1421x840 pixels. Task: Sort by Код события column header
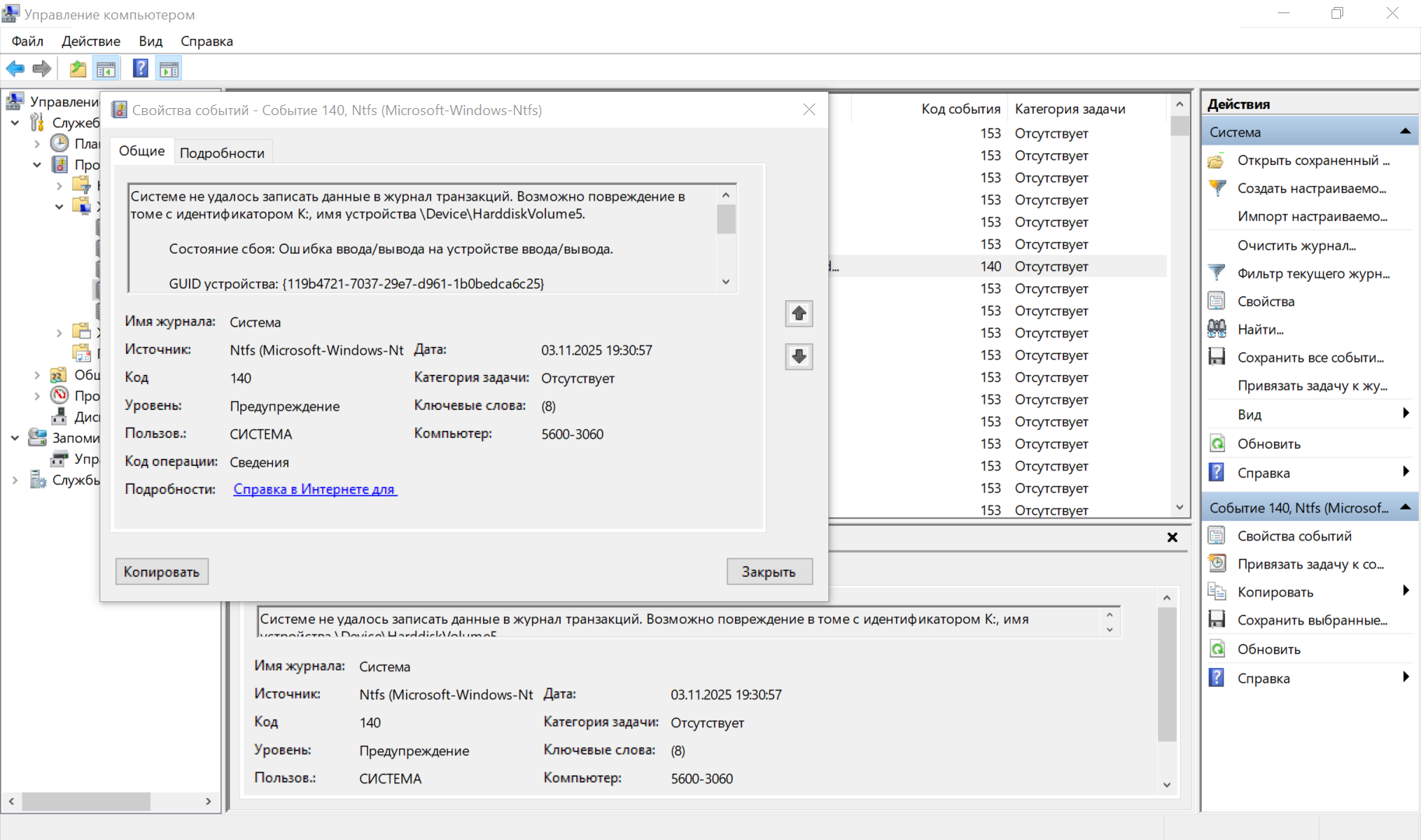click(x=961, y=109)
